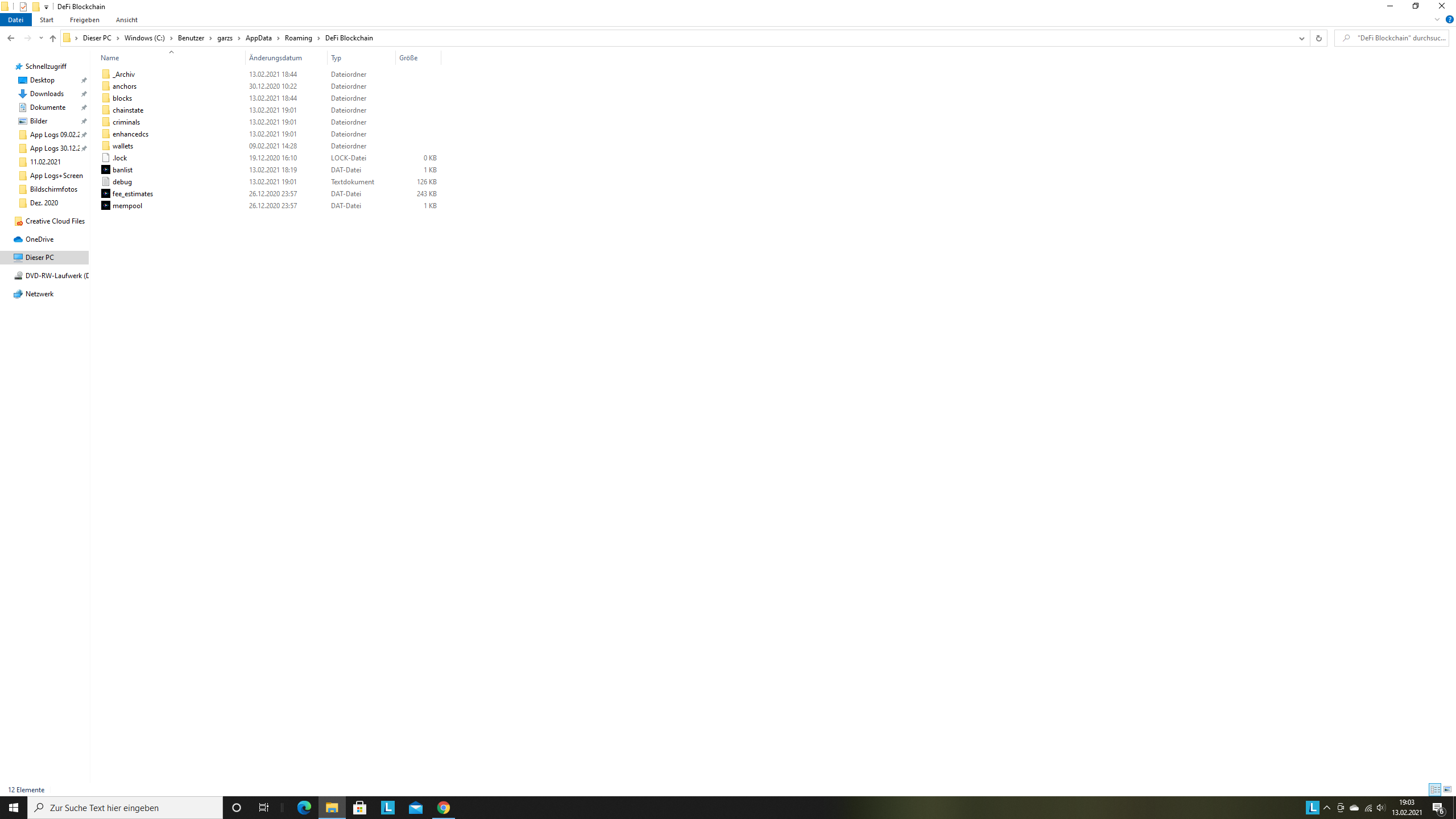Open the Freigeben ribbon tab
This screenshot has width=1456, height=819.
[x=84, y=20]
